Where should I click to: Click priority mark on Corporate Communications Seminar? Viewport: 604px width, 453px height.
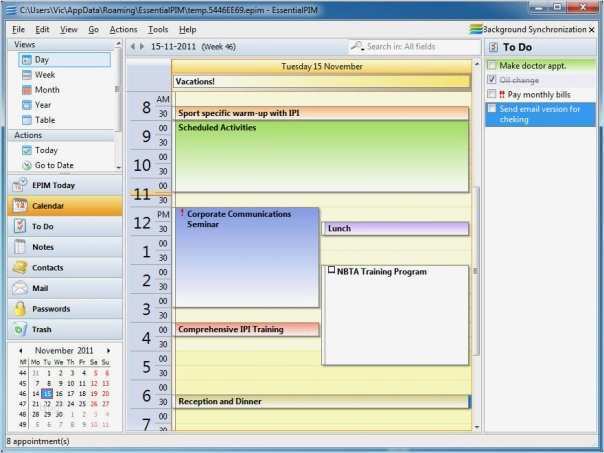pyautogui.click(x=182, y=212)
